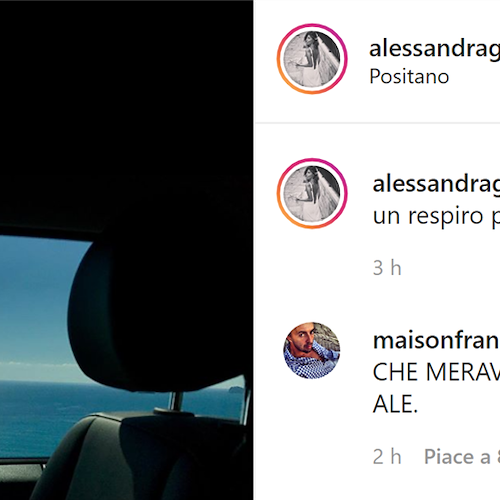The width and height of the screenshot is (500, 500).
Task: Click the "un respiro" caption text
Action: coord(436,216)
